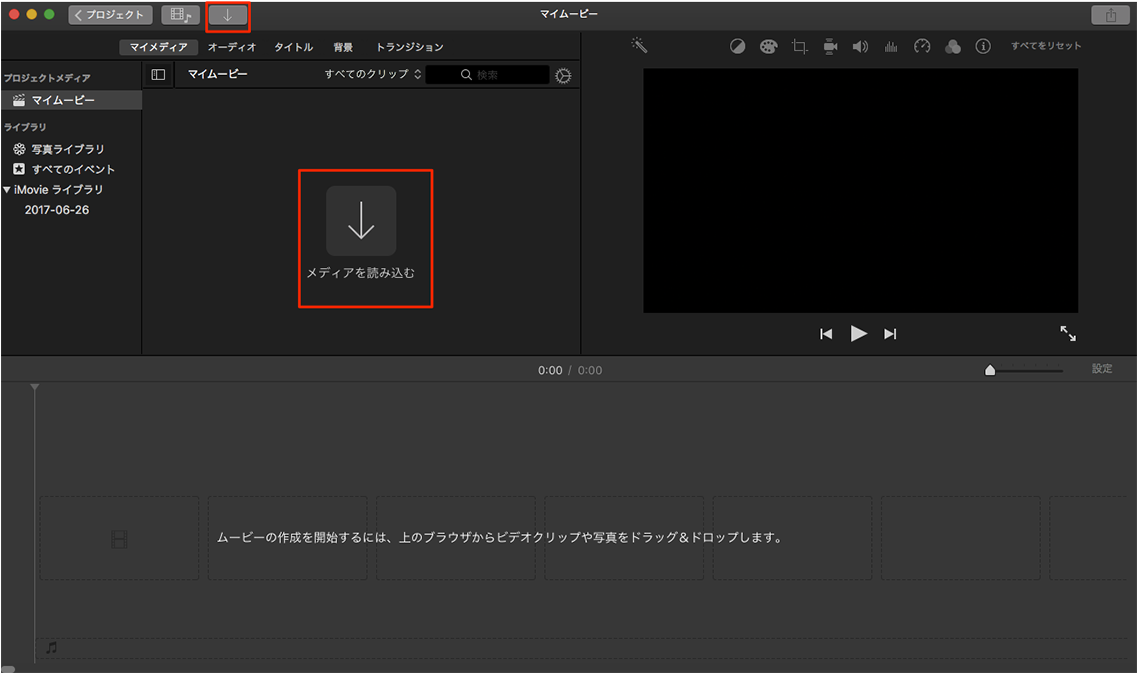Open the stabilization camera tool

[830, 45]
